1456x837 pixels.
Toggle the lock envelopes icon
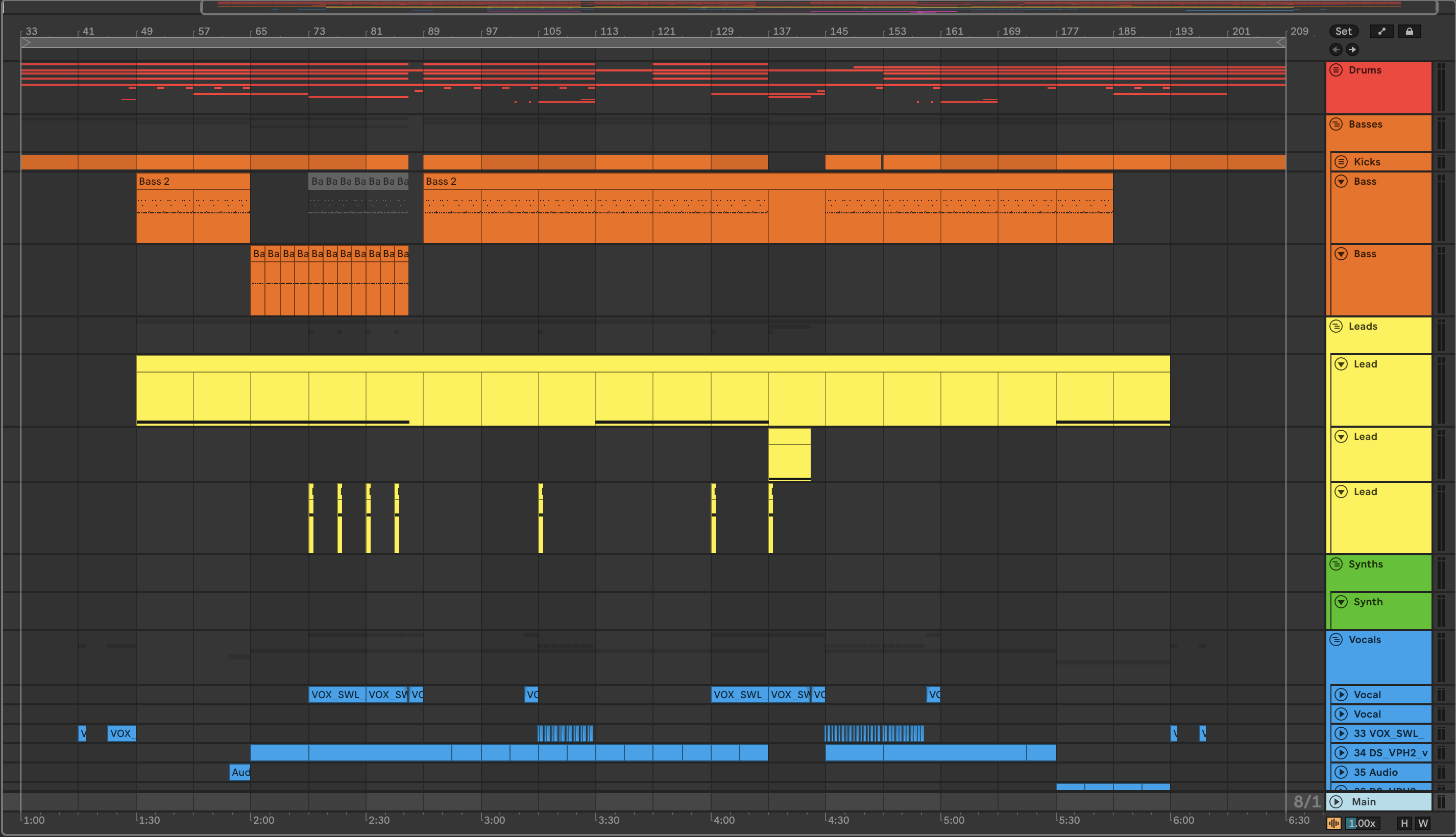click(1409, 31)
